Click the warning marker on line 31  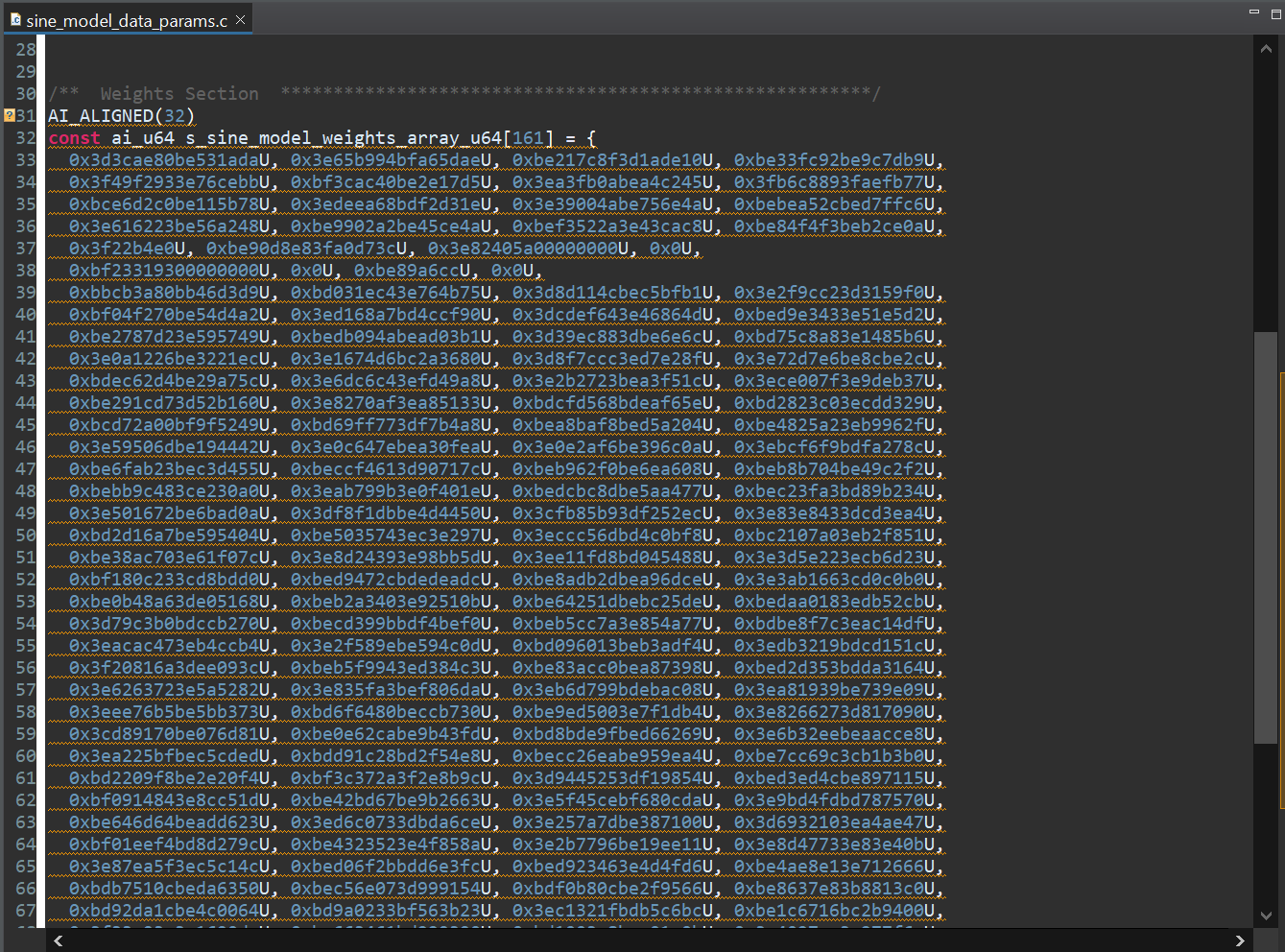[x=9, y=115]
